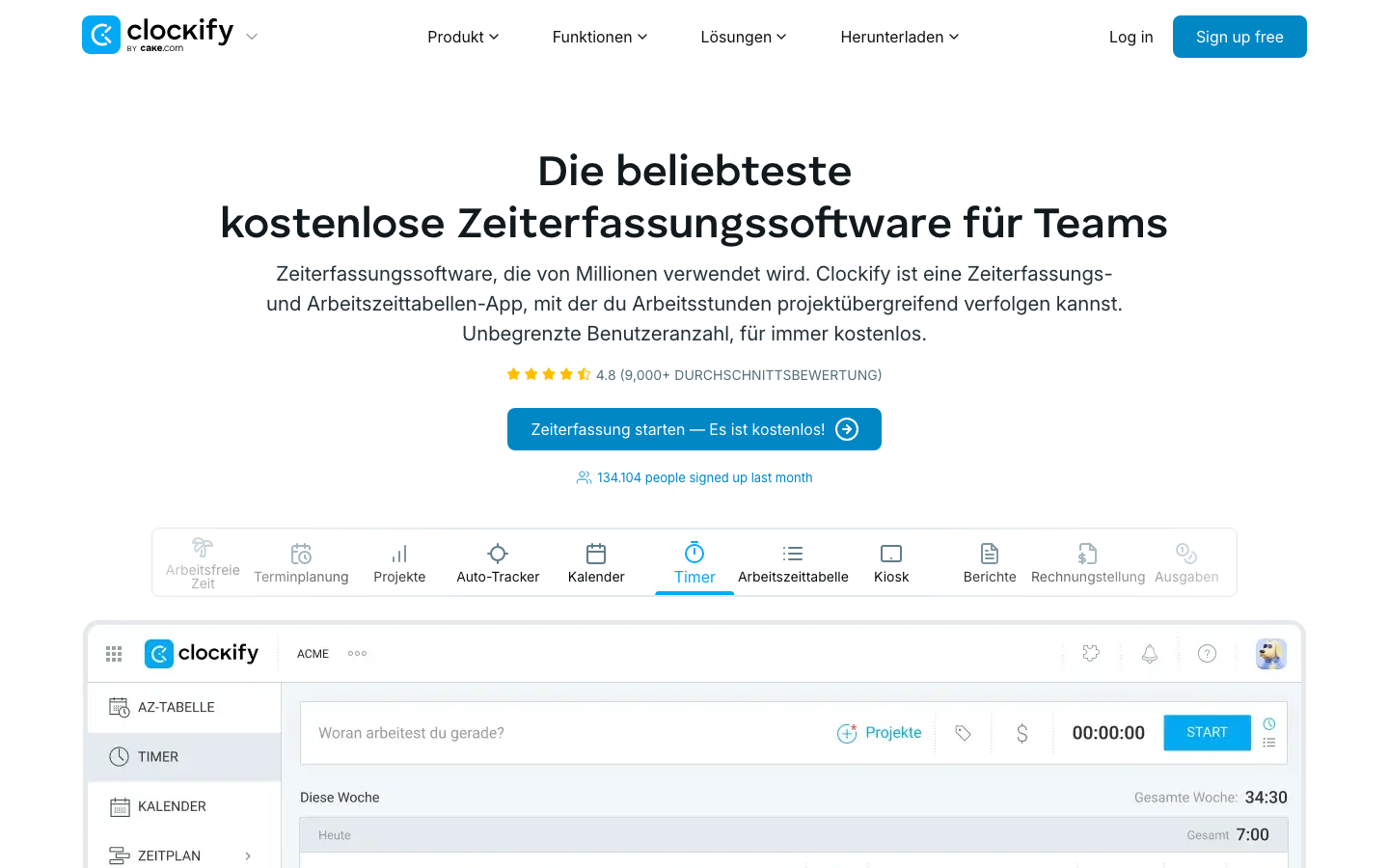This screenshot has width=1389, height=868.
Task: Open the notifications bell icon
Action: (x=1150, y=654)
